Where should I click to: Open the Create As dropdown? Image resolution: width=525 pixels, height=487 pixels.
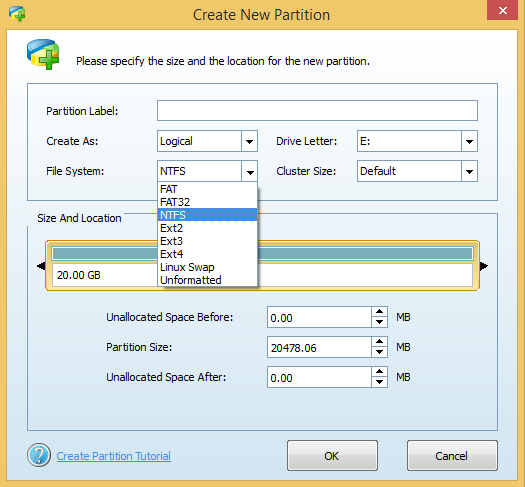[x=249, y=141]
